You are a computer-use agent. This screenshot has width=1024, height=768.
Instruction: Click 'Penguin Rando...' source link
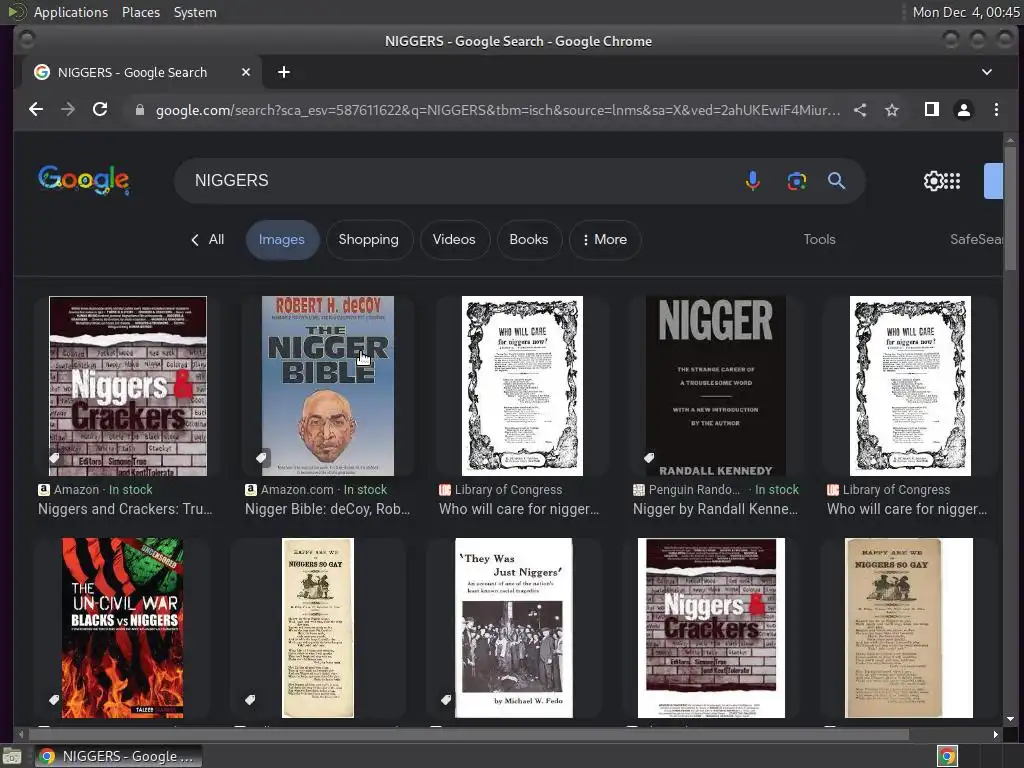tap(716, 490)
